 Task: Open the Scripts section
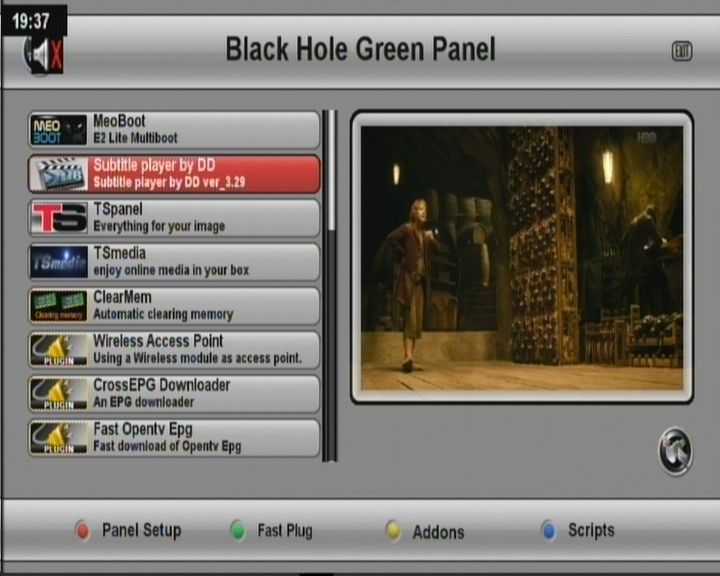coord(591,530)
